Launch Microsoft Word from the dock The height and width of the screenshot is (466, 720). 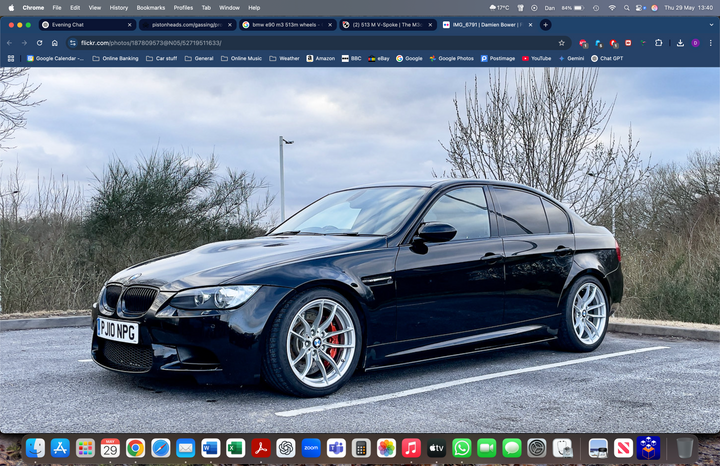point(210,448)
